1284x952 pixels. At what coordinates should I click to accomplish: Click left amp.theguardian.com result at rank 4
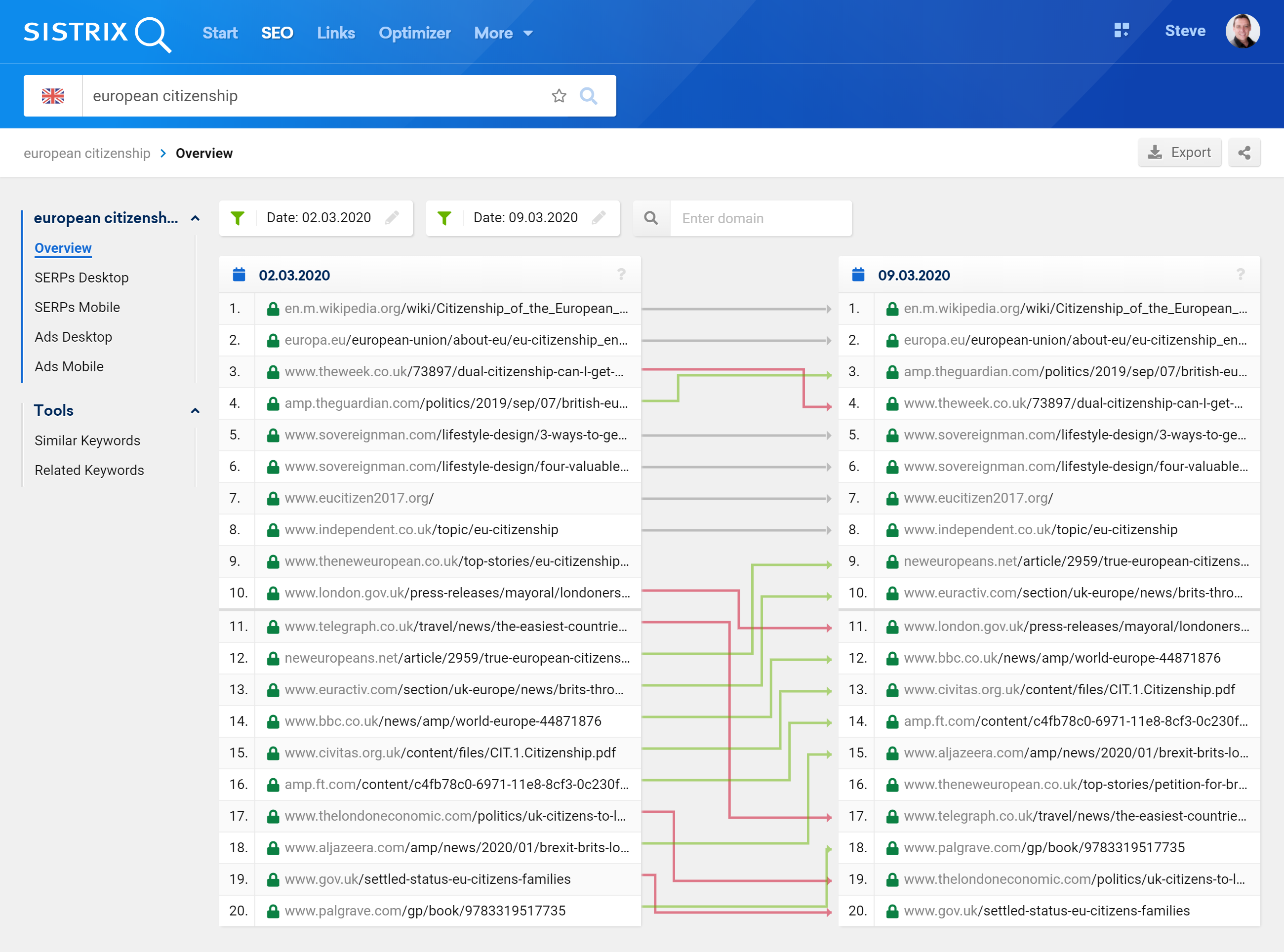(x=456, y=403)
